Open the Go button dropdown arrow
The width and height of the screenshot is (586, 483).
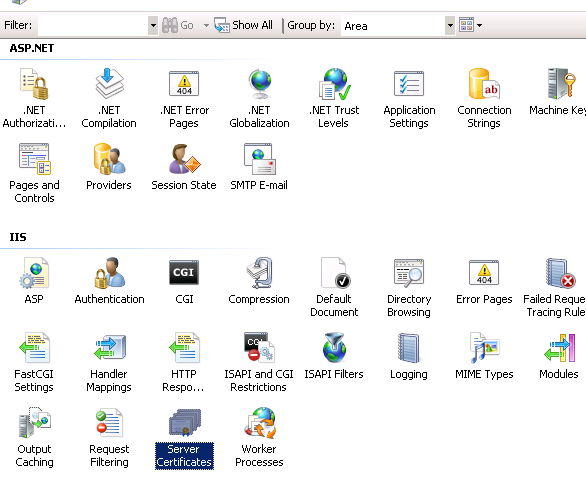(206, 25)
